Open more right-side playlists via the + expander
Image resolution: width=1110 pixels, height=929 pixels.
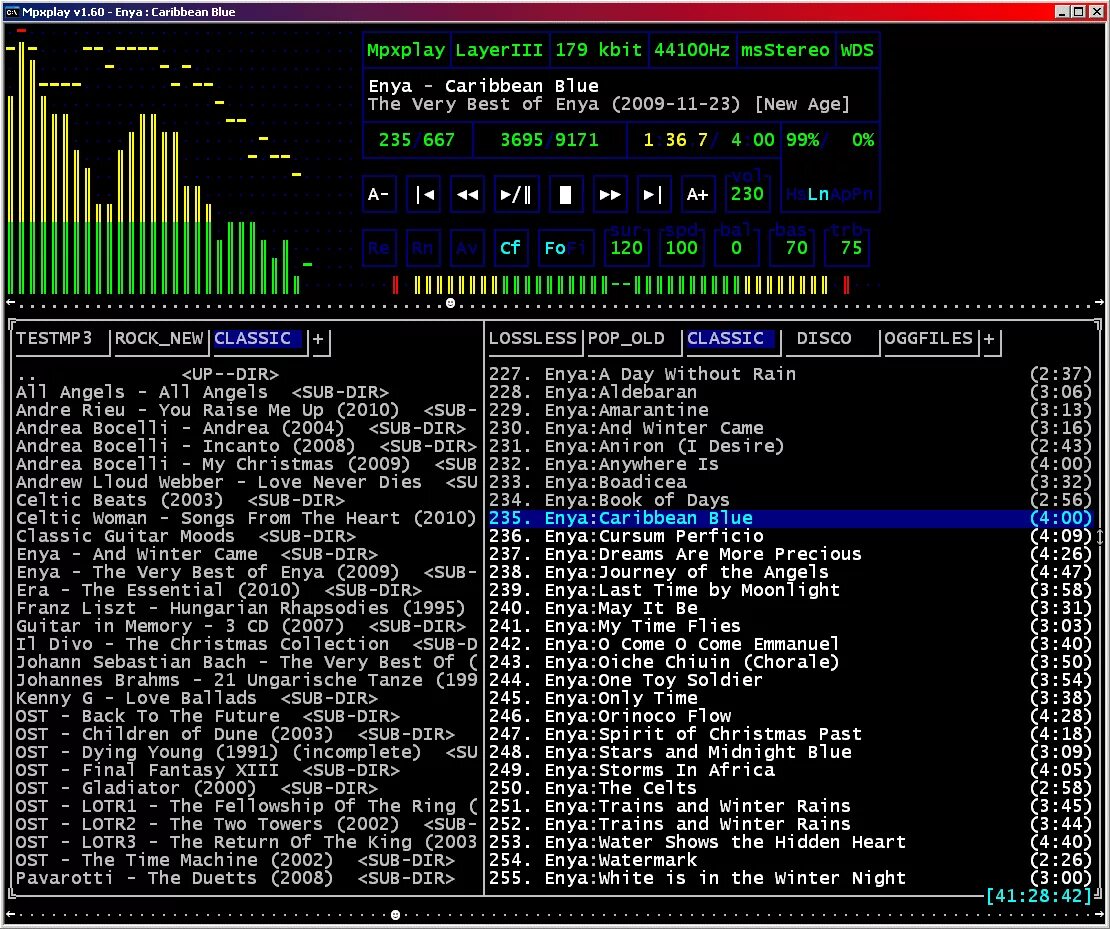[991, 339]
